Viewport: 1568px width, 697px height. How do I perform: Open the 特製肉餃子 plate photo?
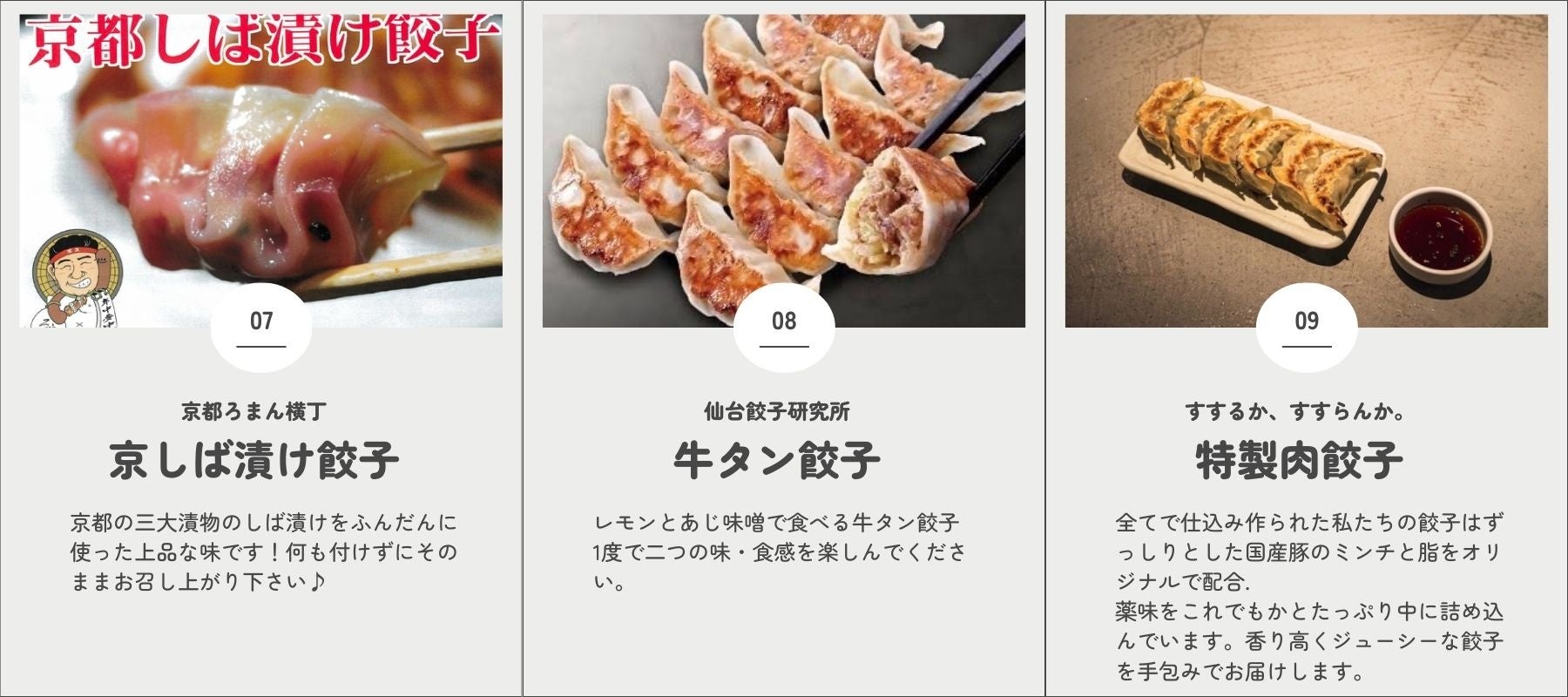click(1307, 171)
